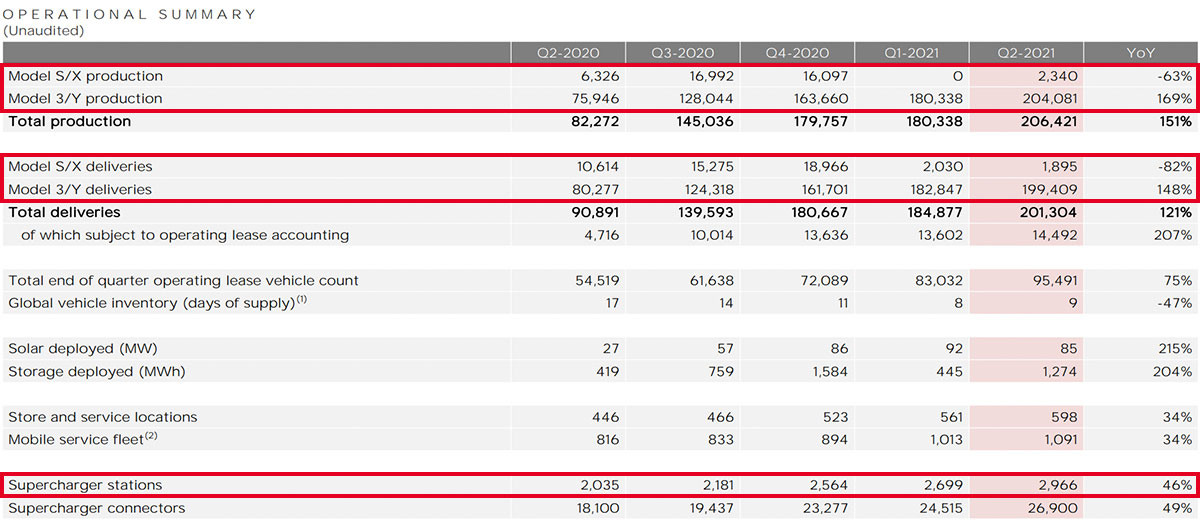The image size is (1200, 530).
Task: Click the (Unaudited) subtitle
Action: point(43,31)
